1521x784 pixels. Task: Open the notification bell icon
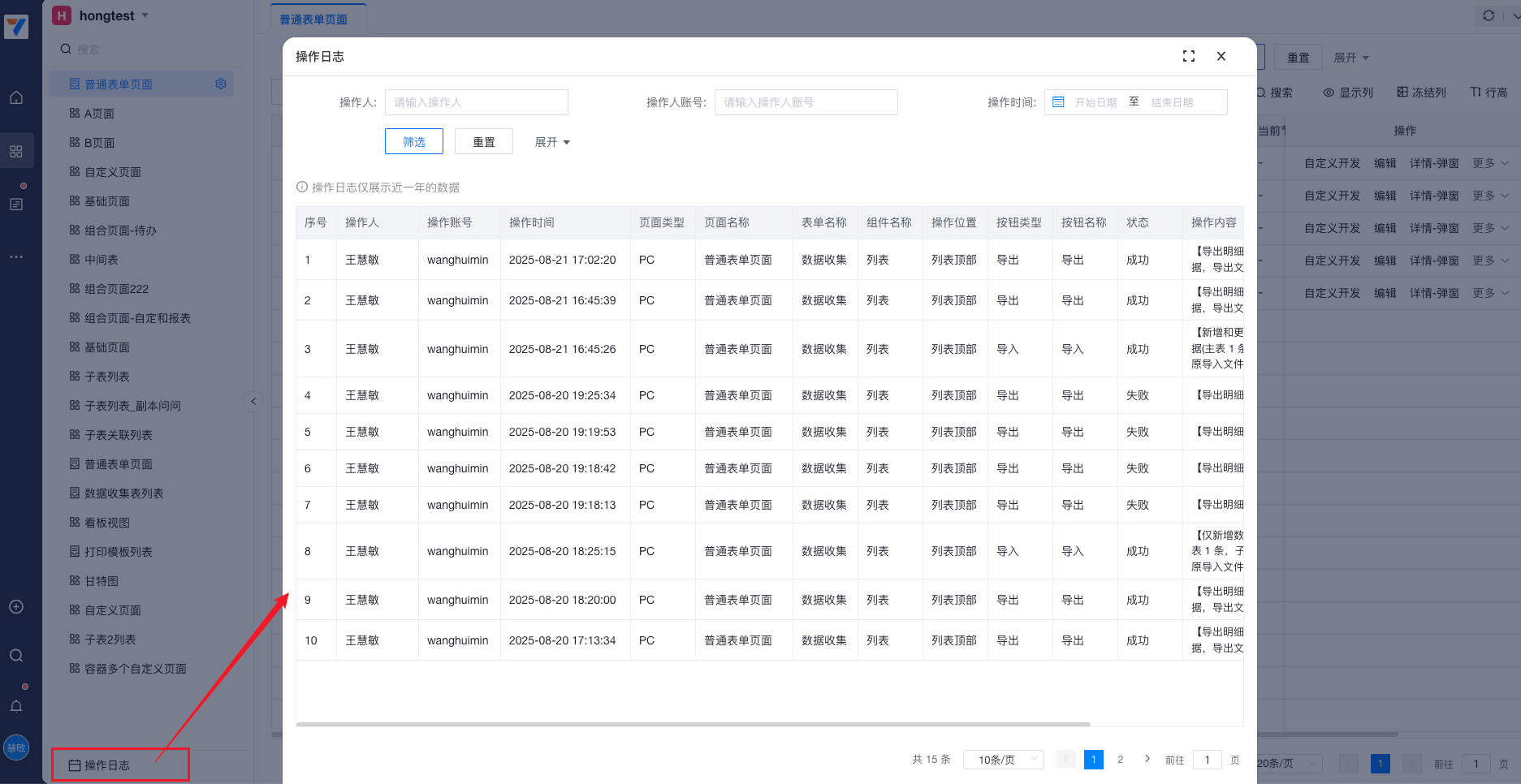point(16,706)
